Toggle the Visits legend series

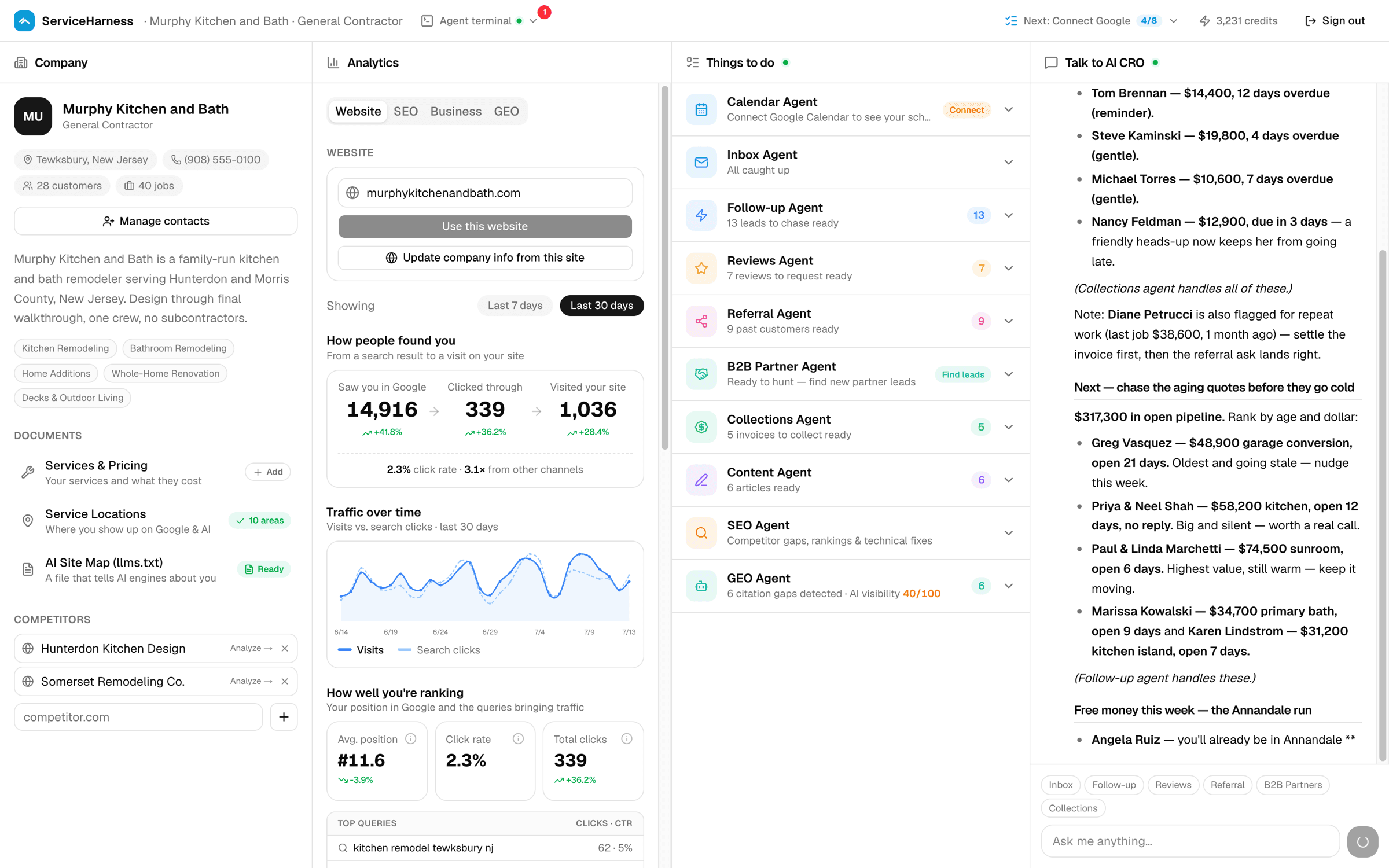click(361, 650)
